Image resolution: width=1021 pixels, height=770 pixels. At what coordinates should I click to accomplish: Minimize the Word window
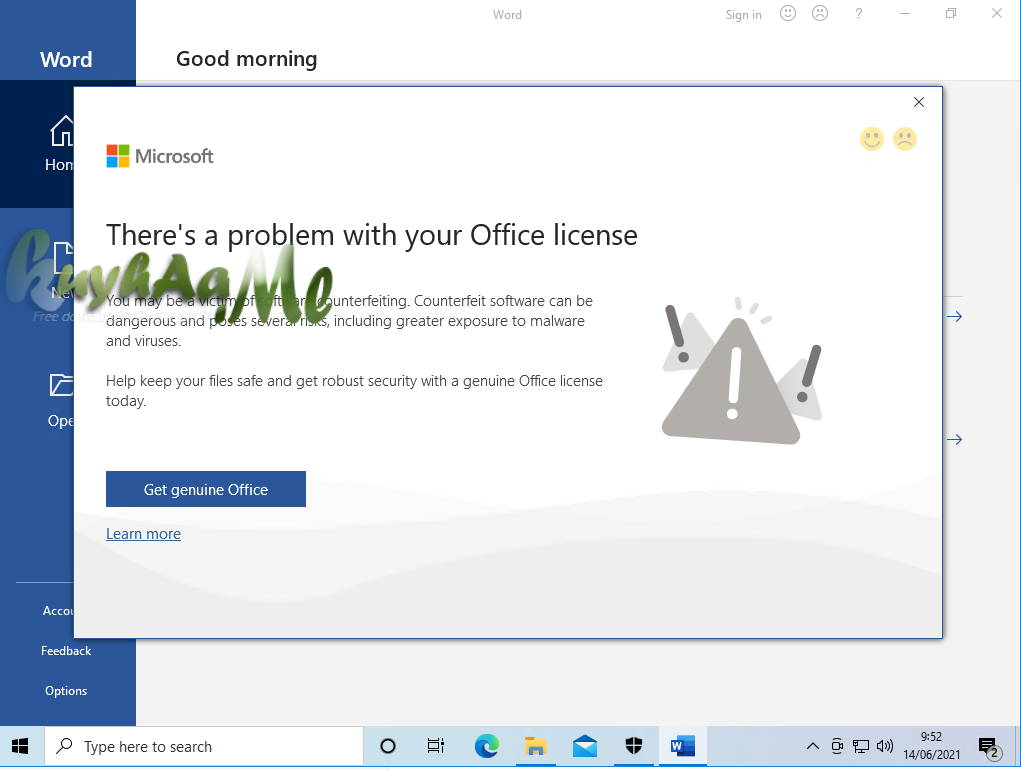904,14
